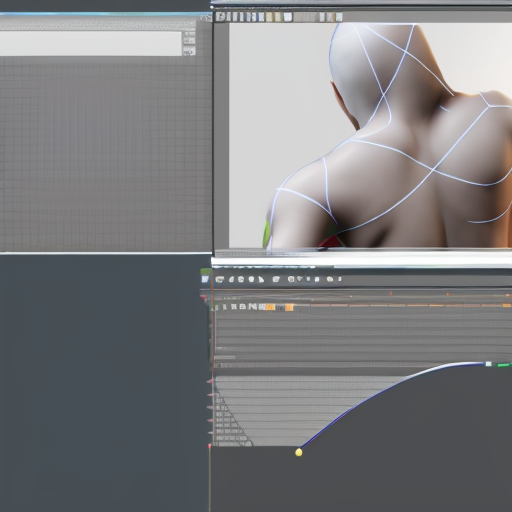Select the white keyframe square on the curve
Viewport: 512px width, 512px height.
[x=488, y=364]
